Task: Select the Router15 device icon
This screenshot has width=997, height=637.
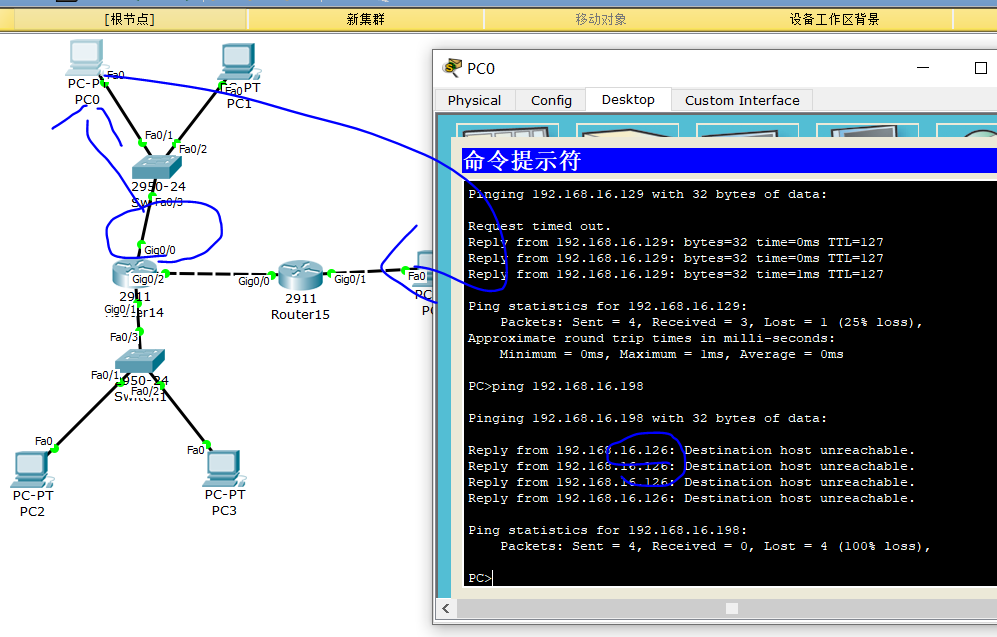Action: tap(300, 275)
